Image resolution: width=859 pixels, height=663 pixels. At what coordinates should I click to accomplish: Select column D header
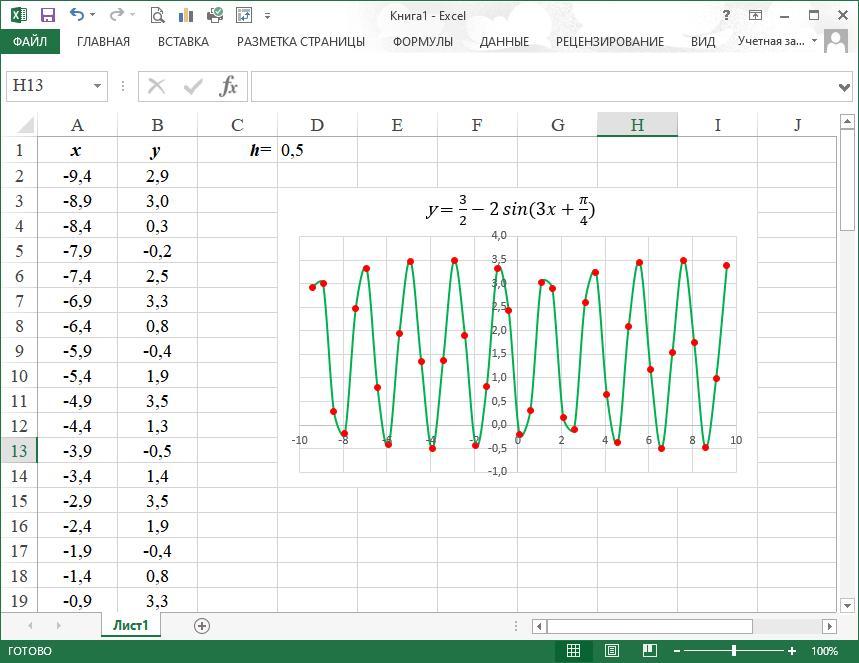coord(317,125)
